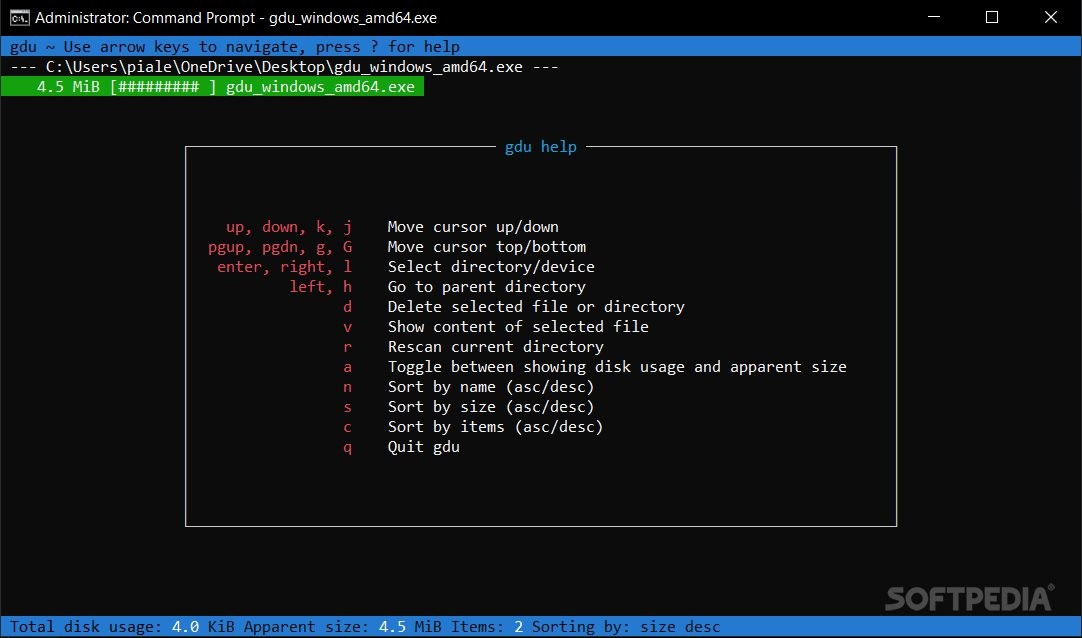Click 'Items: 2' in status bar
1082x638 pixels.
[487, 627]
